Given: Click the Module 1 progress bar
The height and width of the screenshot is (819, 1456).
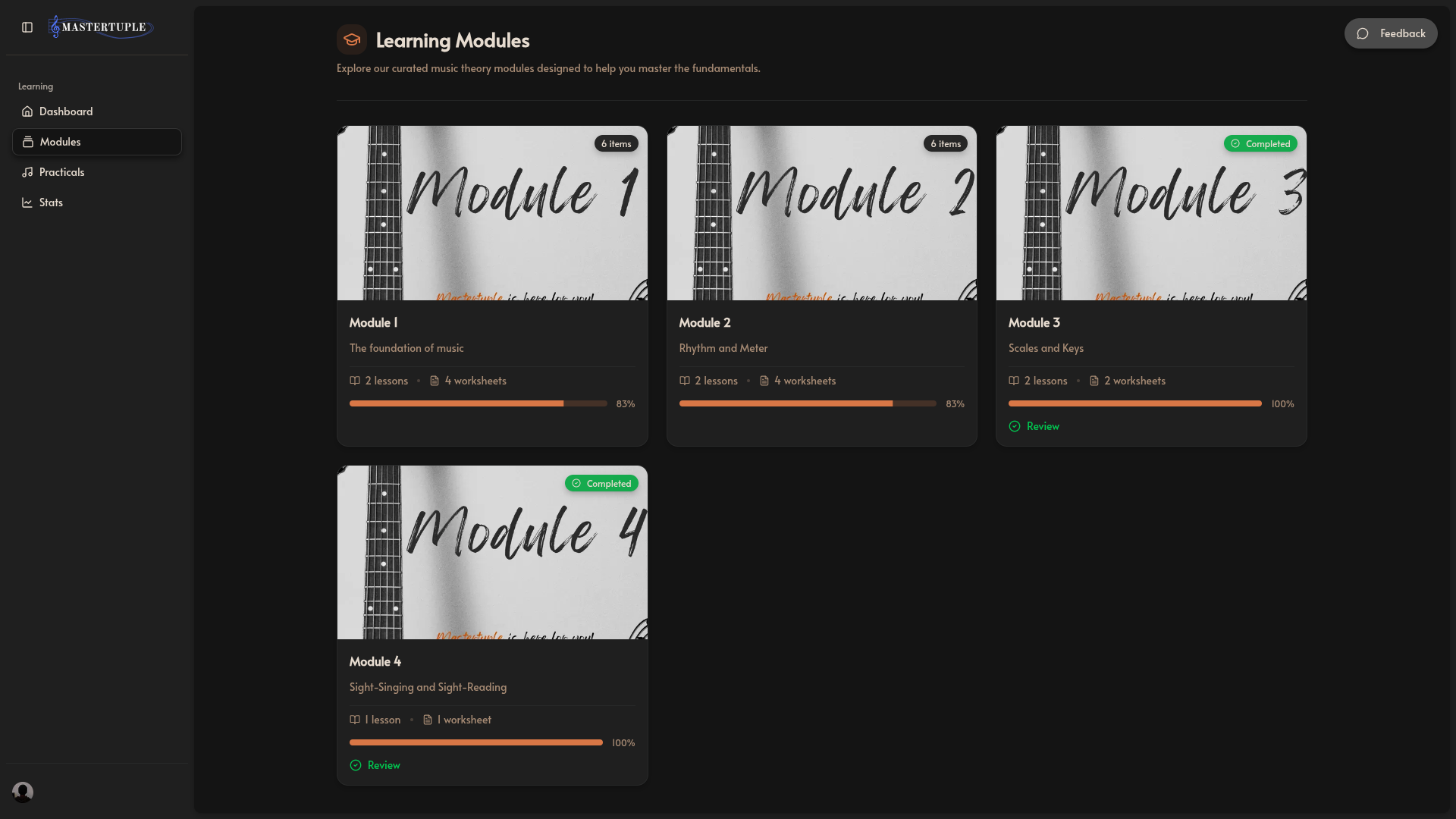Looking at the screenshot, I should (x=478, y=403).
